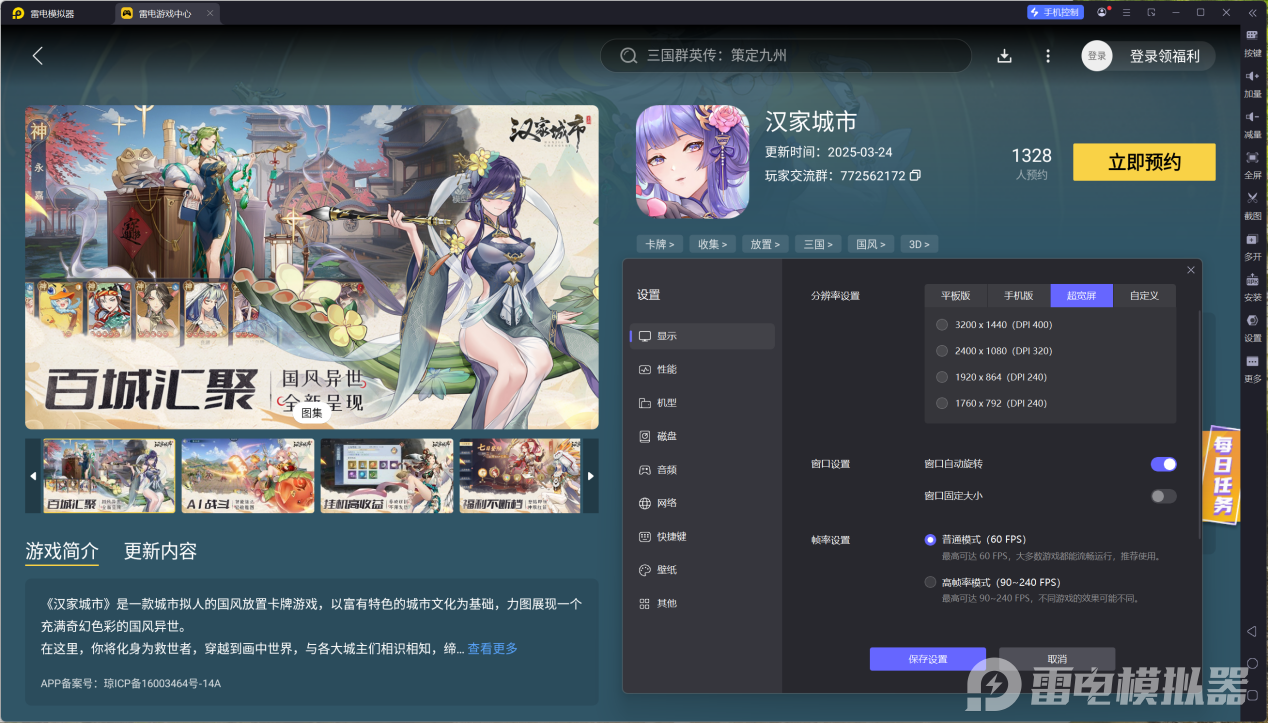Select the AI战斗 screenshot thumbnail
Screen dimensions: 1268x723
pos(247,476)
